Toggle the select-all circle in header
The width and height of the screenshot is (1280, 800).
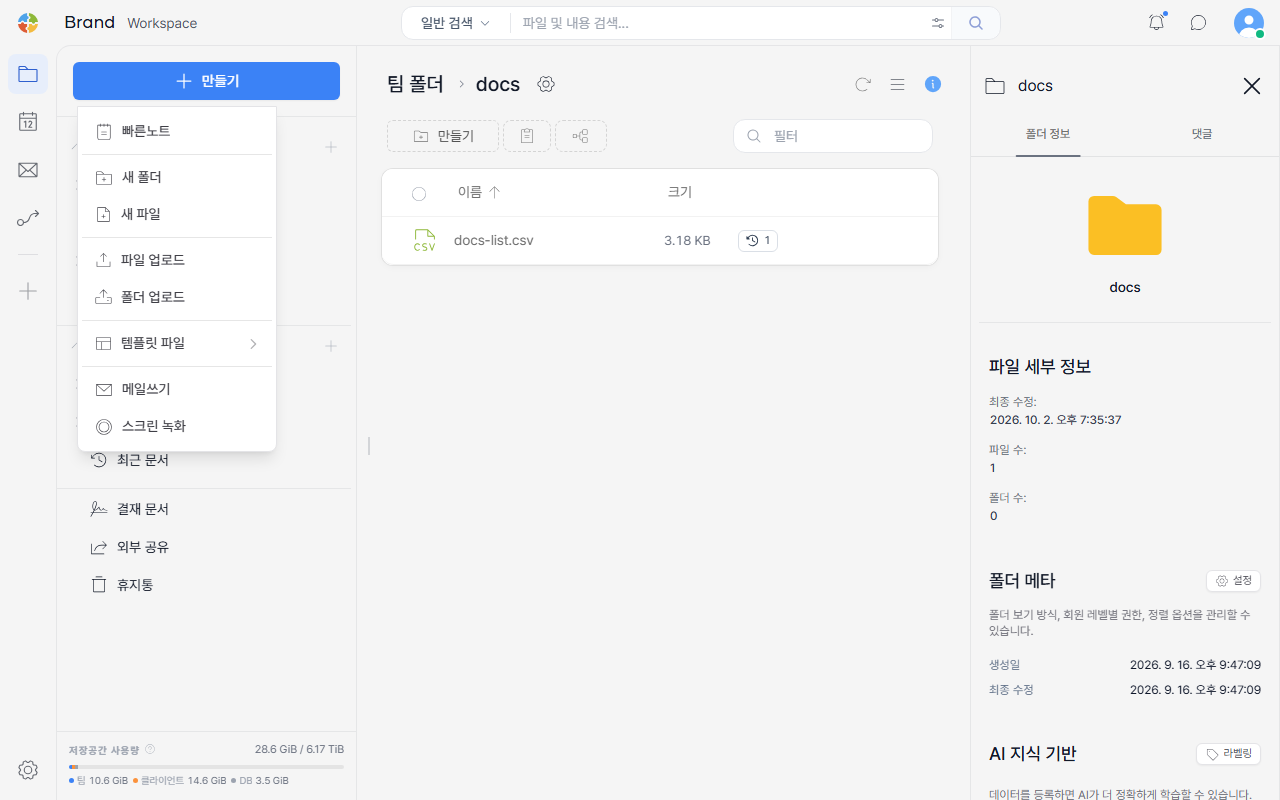419,194
